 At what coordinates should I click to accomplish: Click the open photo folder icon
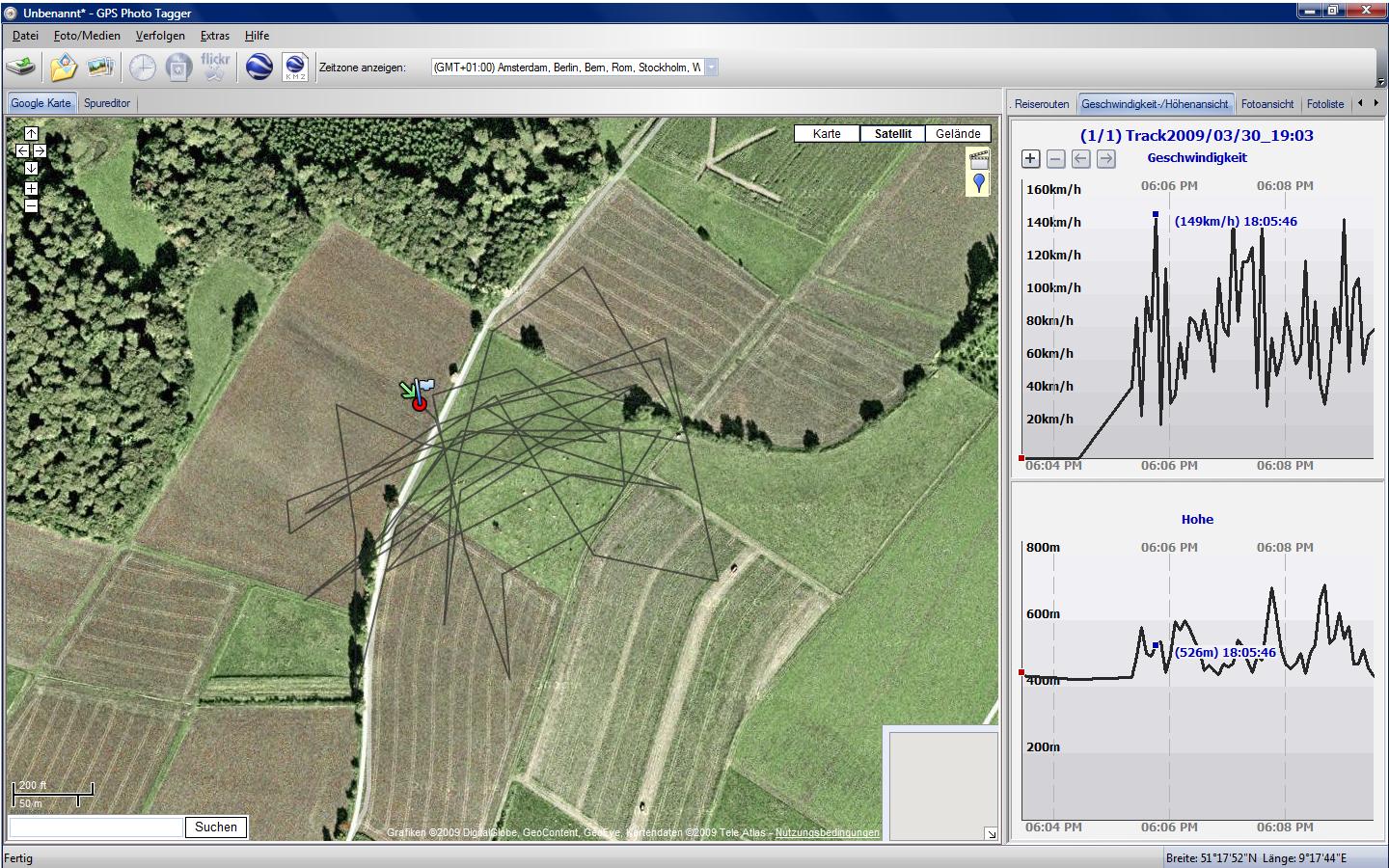click(x=64, y=68)
